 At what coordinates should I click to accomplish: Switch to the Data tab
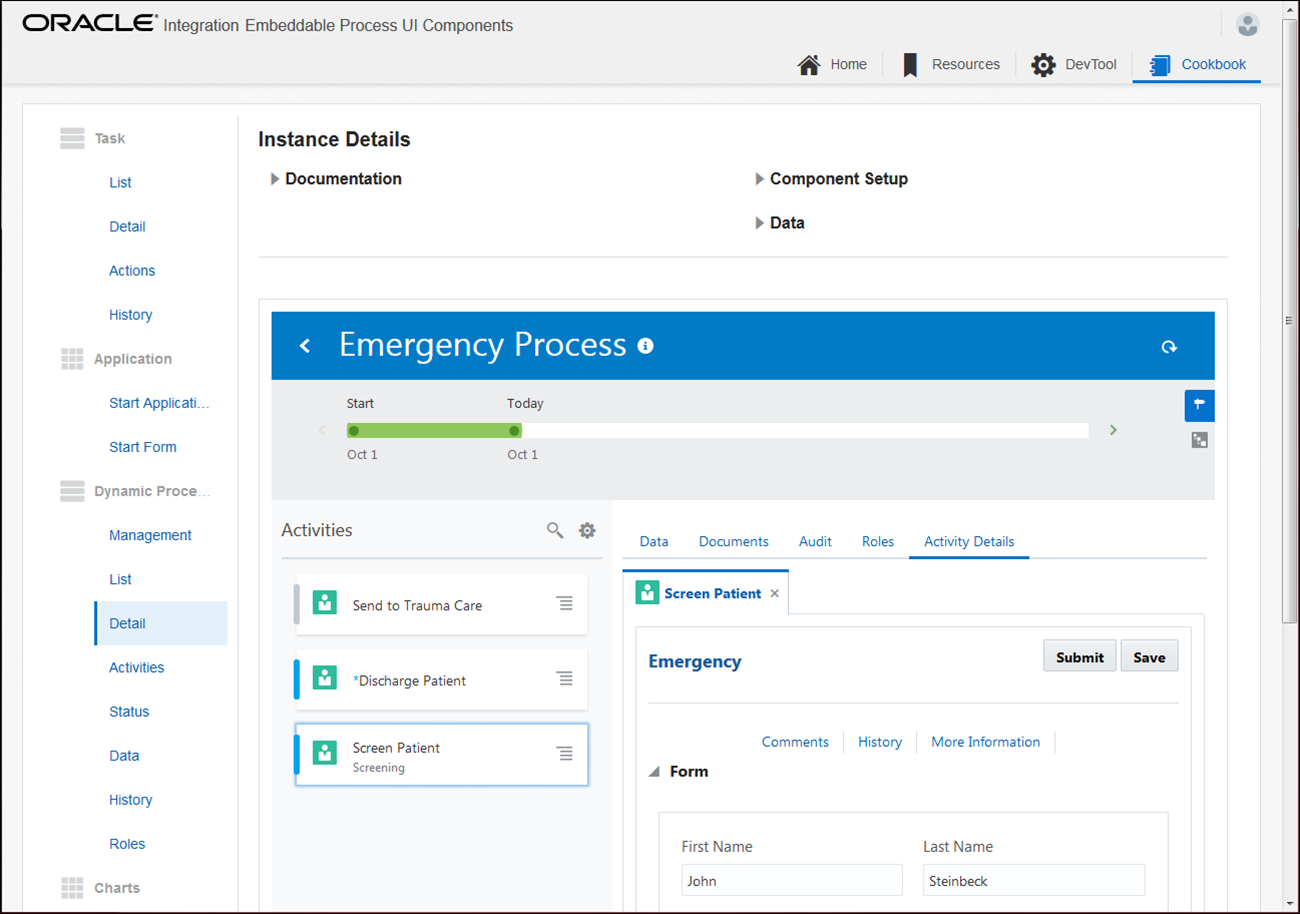[654, 541]
